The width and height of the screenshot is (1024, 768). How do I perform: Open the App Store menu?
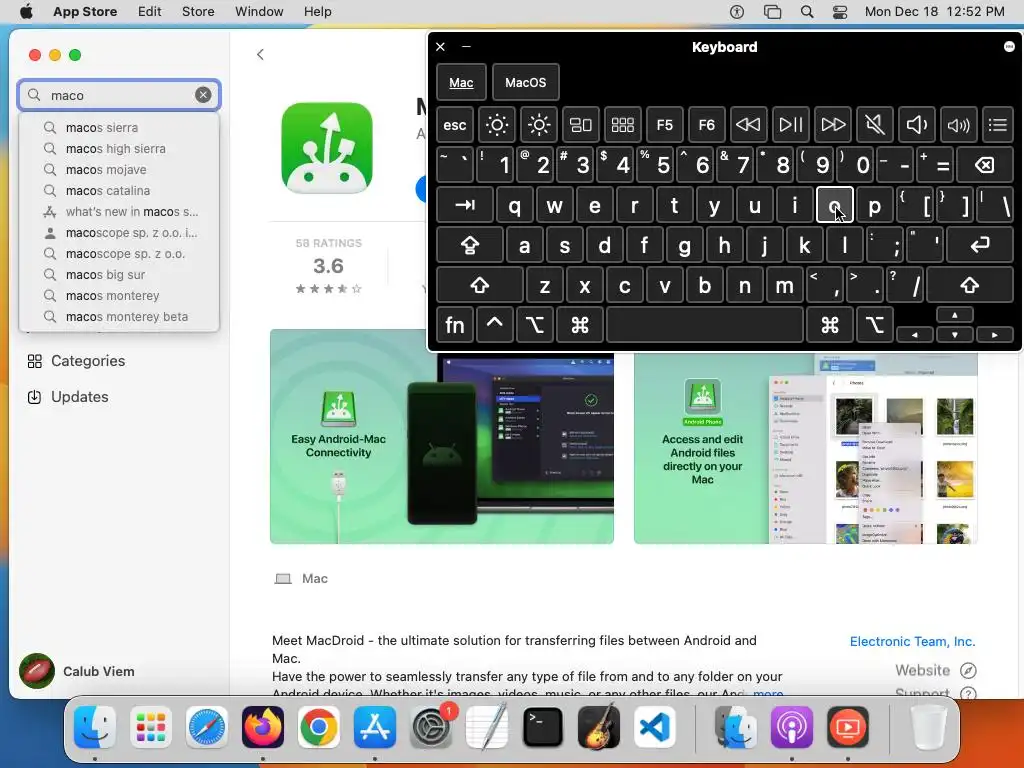point(85,11)
